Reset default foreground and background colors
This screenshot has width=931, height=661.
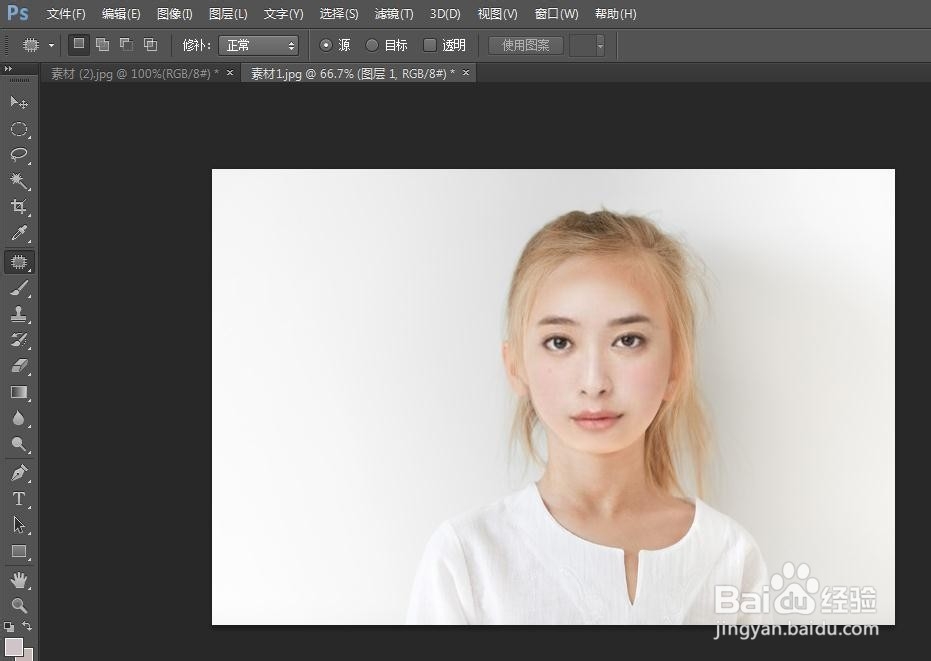click(8, 627)
